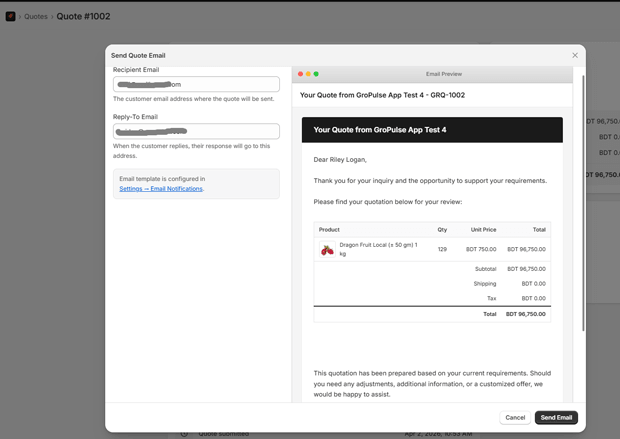Screen dimensions: 620x439
Task: Click the email subject line with GRQ-1002
Action: 382,95
